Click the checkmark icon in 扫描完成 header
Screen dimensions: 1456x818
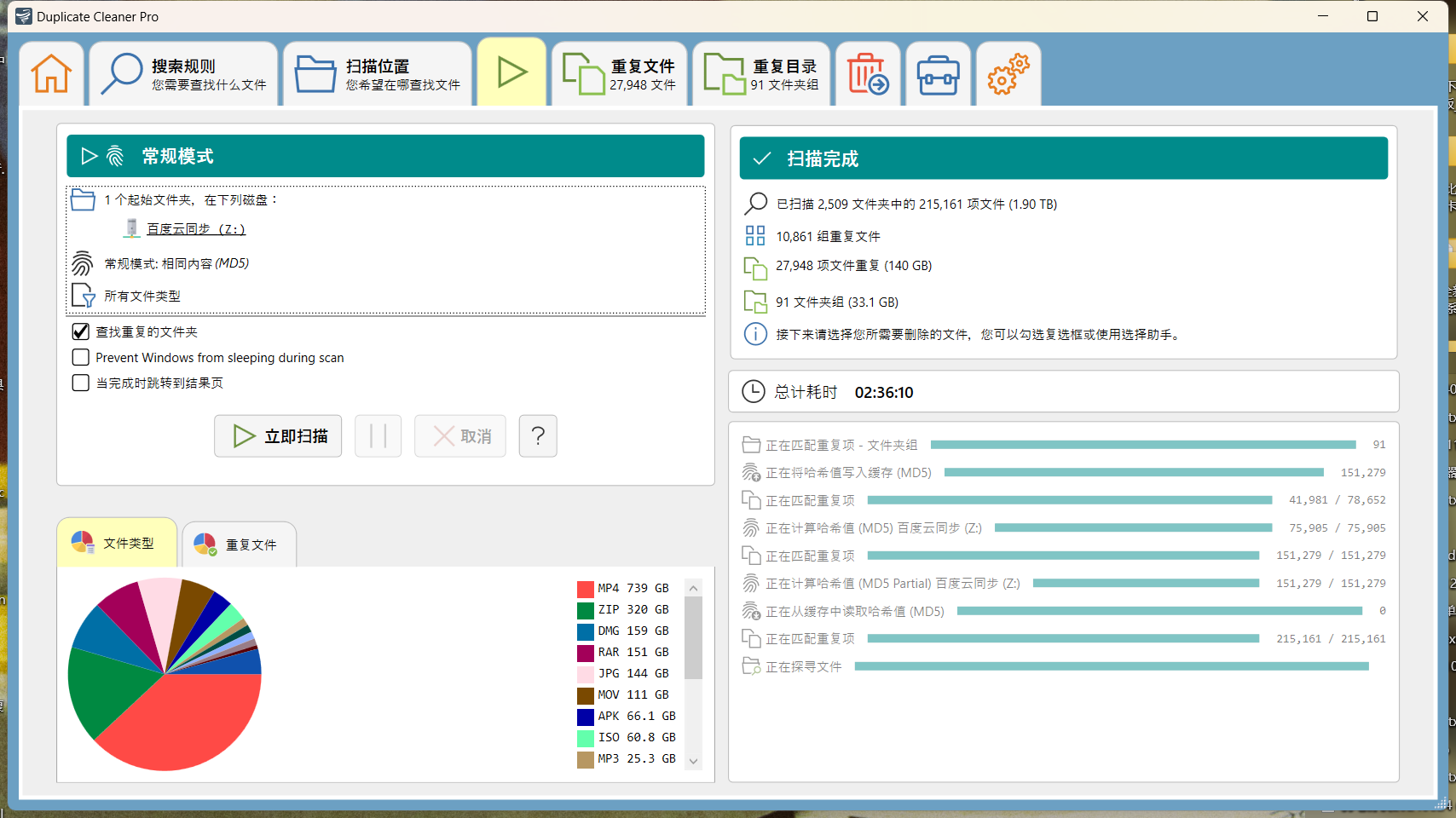(762, 158)
